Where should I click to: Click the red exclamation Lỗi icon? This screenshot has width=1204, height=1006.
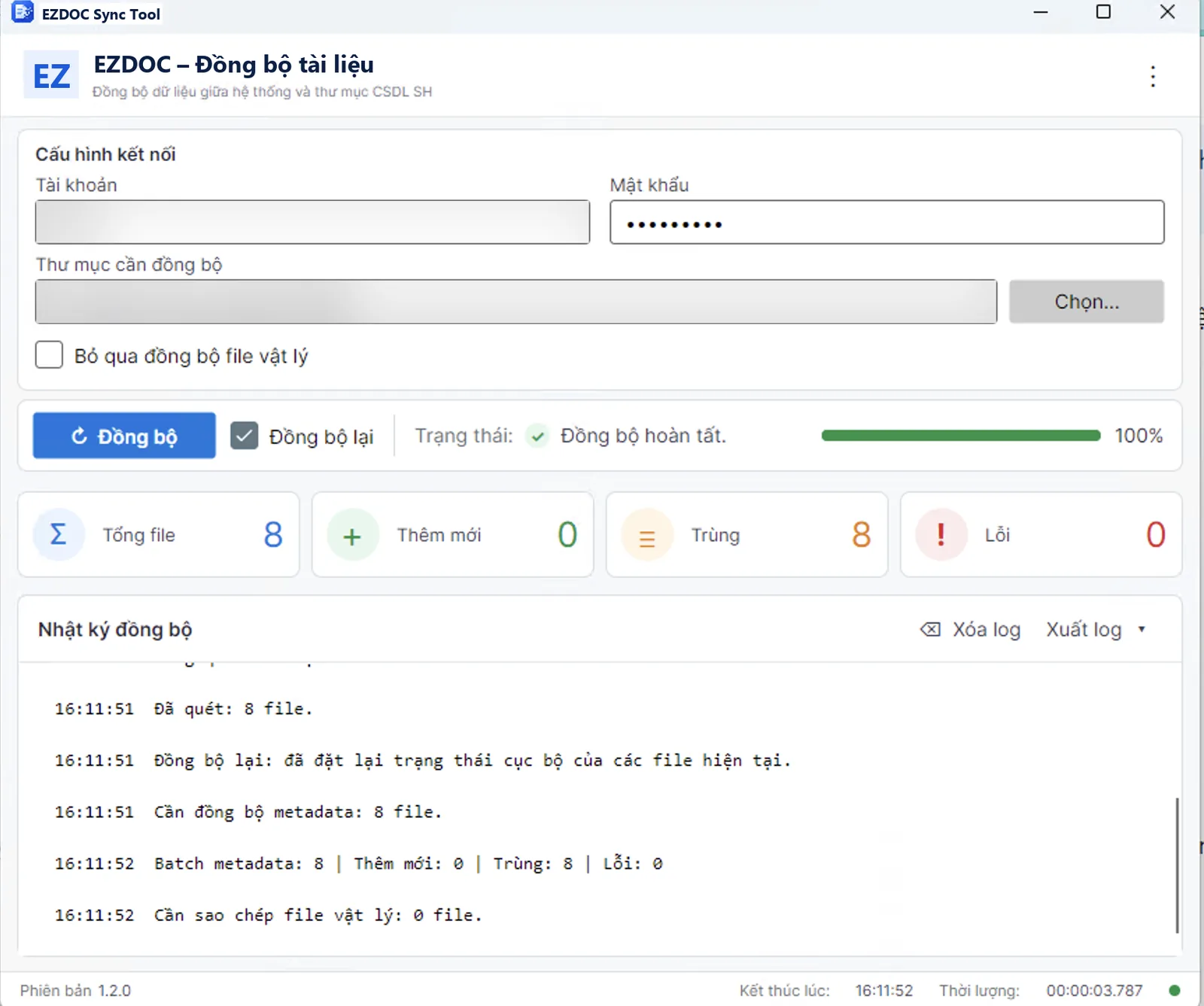click(941, 535)
